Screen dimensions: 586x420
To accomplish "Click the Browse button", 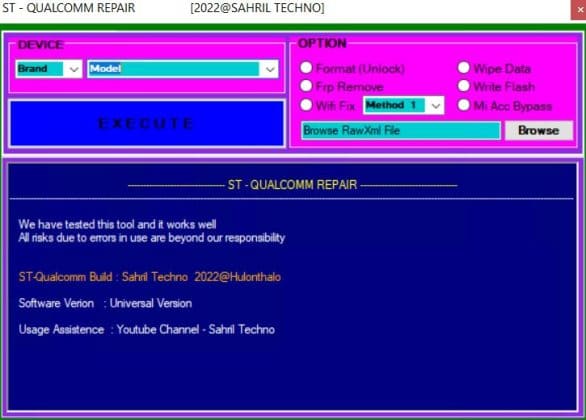I will 539,130.
